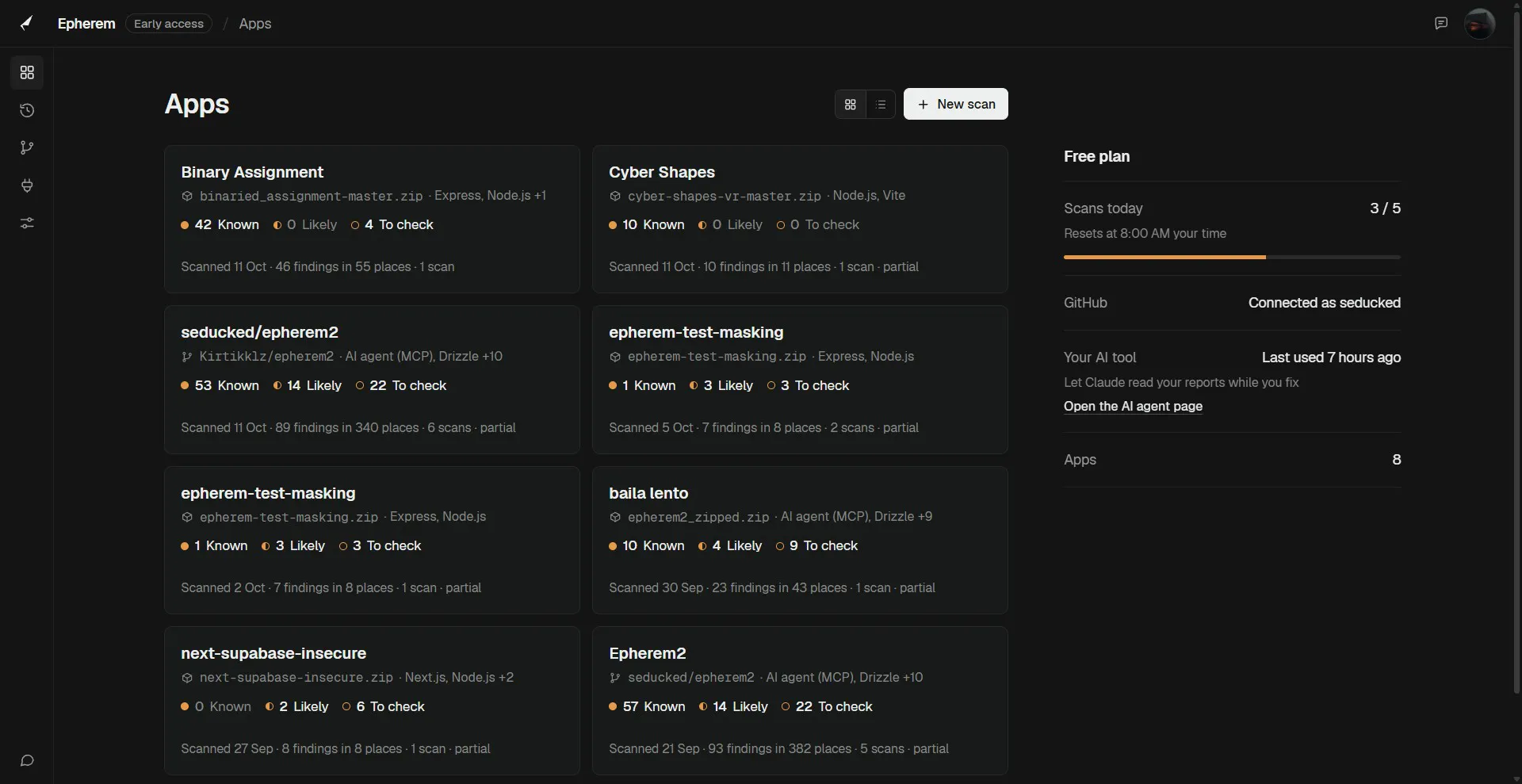1522x784 pixels.
Task: Open the next-supabase-insecure app card
Action: coord(372,701)
